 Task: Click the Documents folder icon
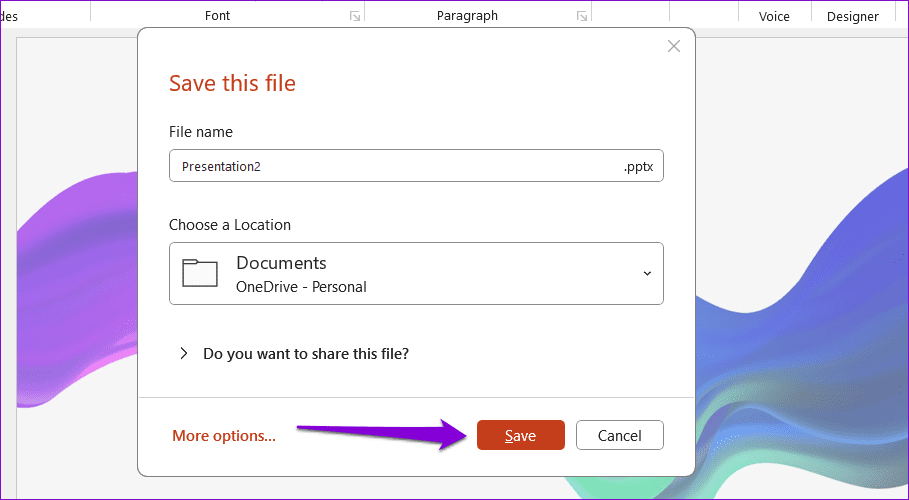[200, 273]
